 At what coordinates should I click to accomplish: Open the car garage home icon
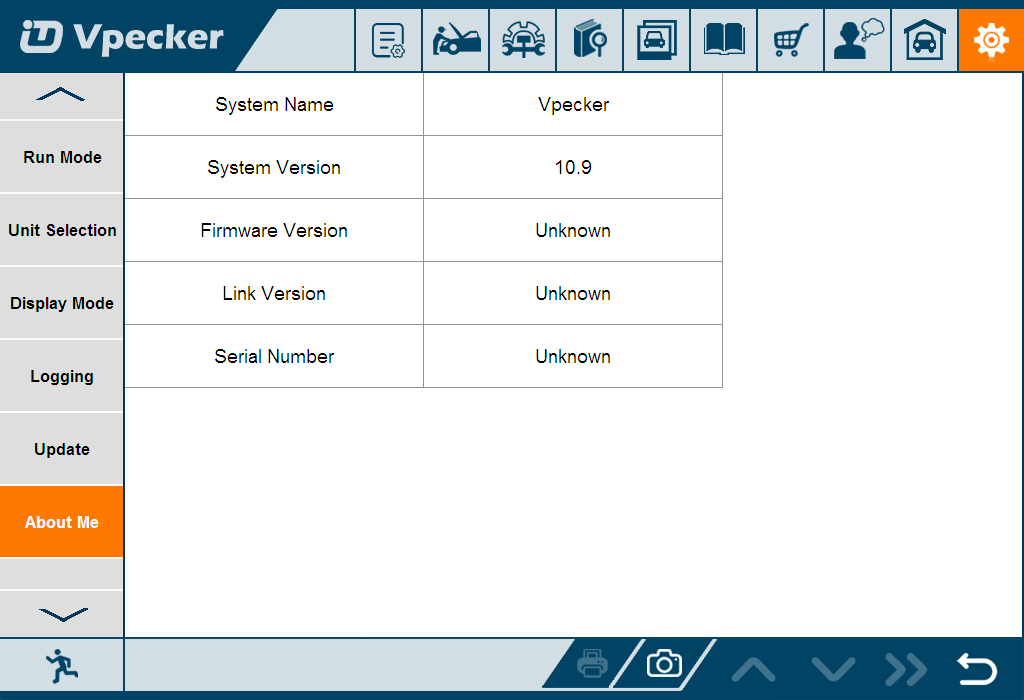coord(925,40)
